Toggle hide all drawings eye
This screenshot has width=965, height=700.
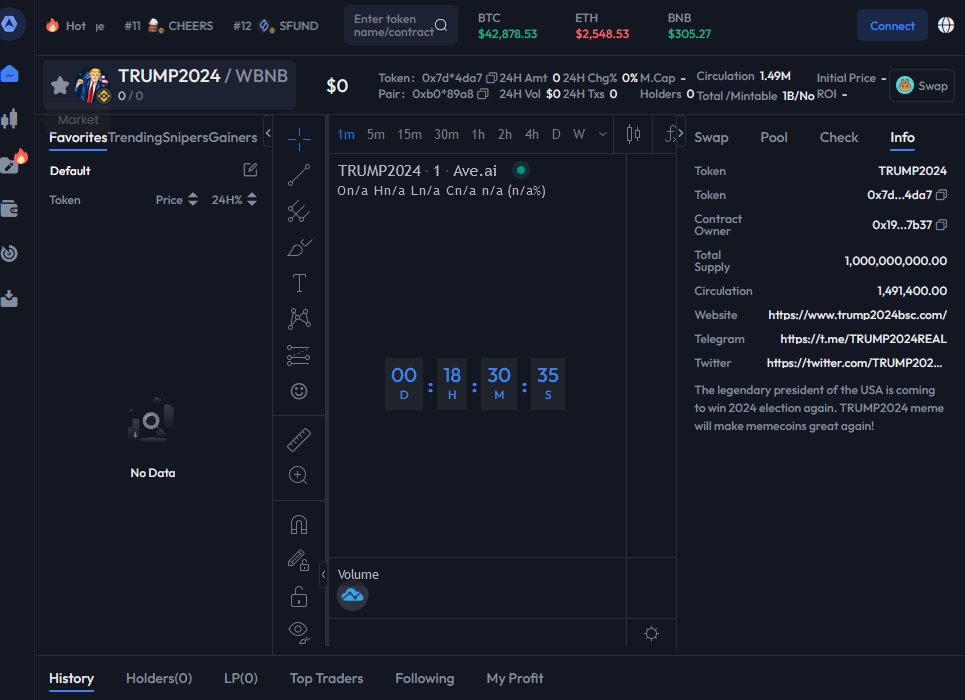[299, 632]
